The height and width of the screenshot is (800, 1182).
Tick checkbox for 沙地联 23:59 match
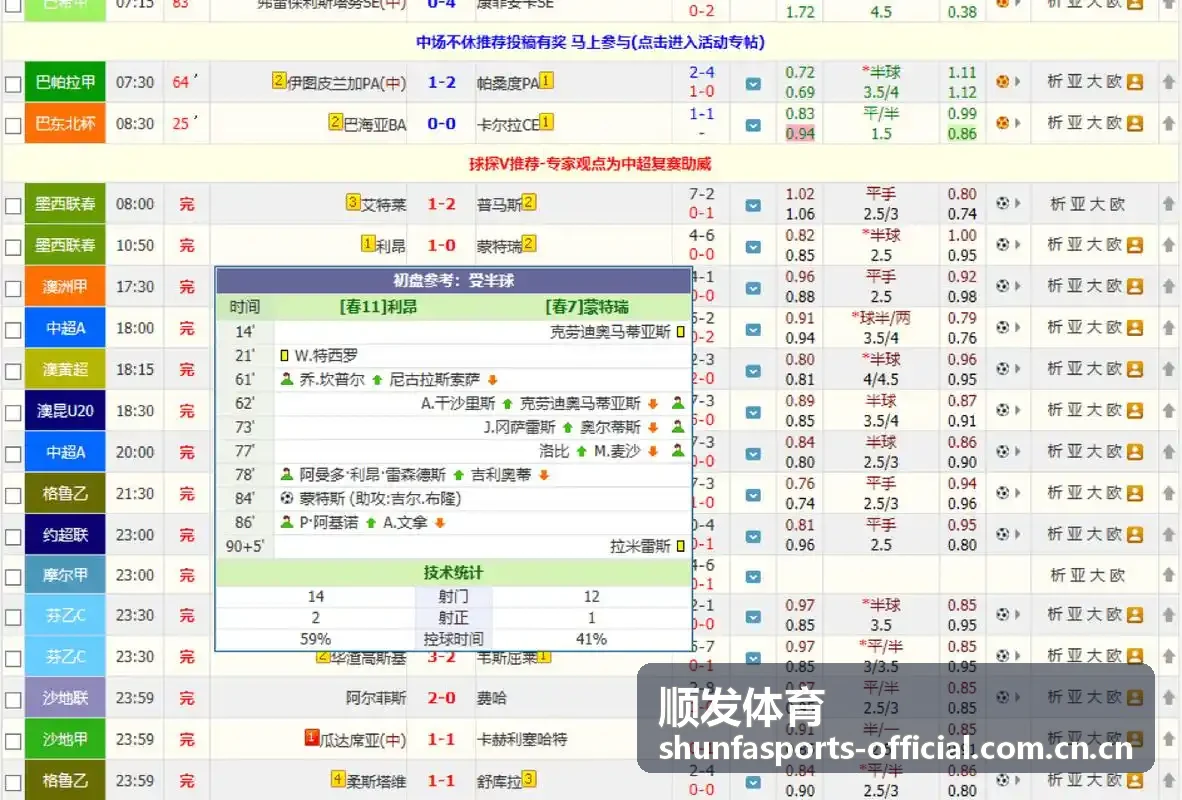pyautogui.click(x=13, y=699)
